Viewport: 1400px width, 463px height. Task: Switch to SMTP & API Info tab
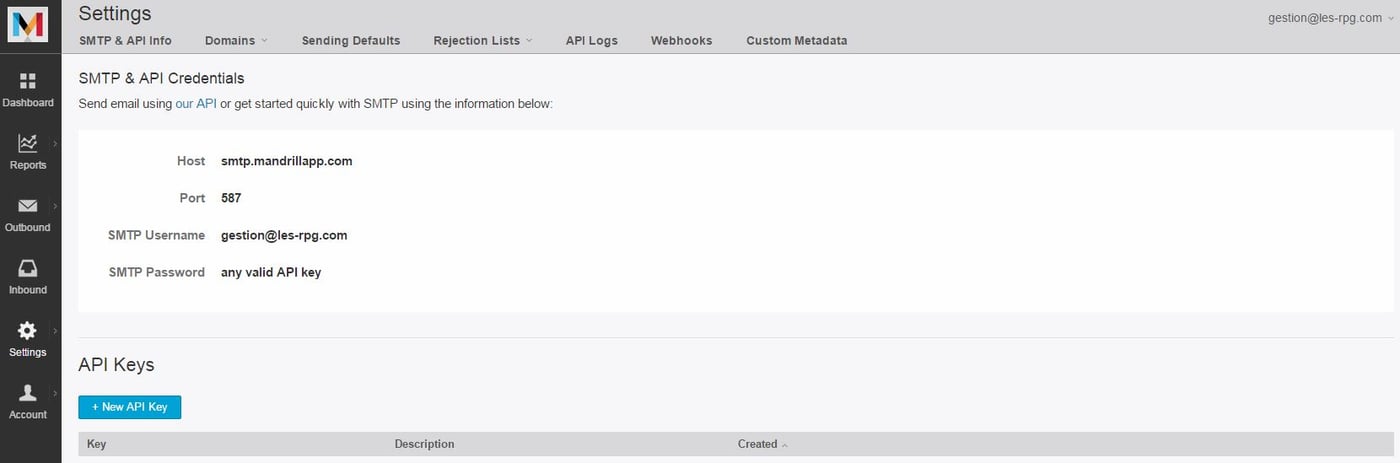pos(125,41)
